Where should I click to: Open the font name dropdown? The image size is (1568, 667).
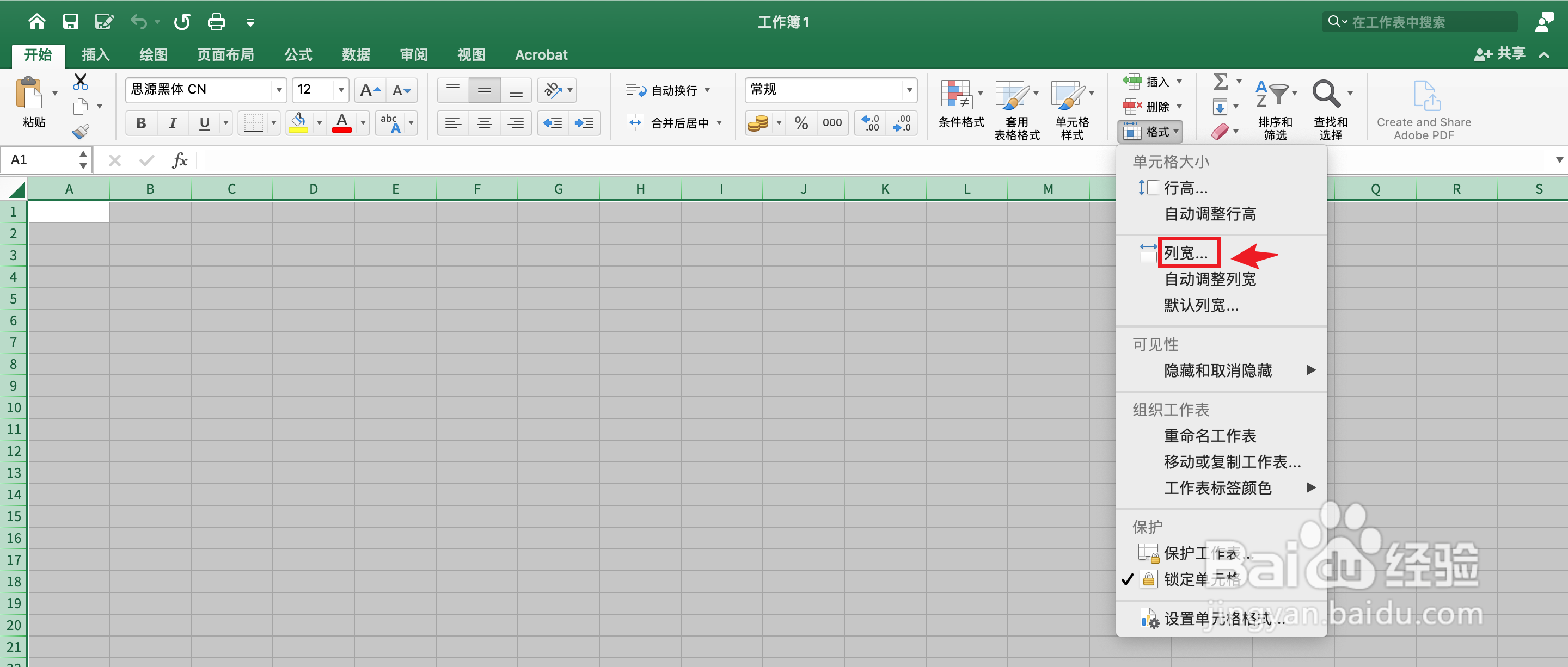(279, 90)
